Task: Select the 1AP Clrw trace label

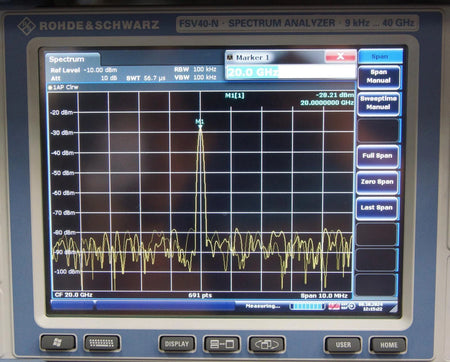Action: click(x=63, y=87)
